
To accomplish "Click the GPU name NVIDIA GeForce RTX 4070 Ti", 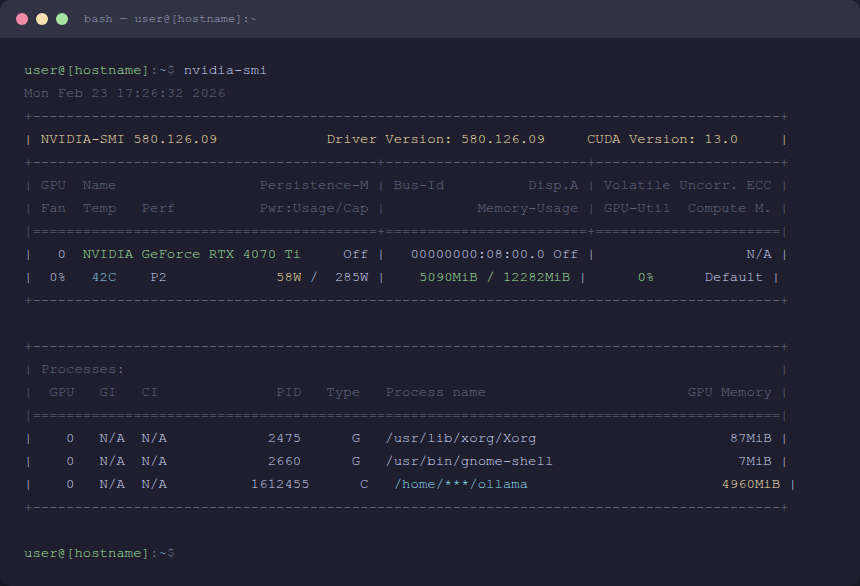I will [x=191, y=255].
